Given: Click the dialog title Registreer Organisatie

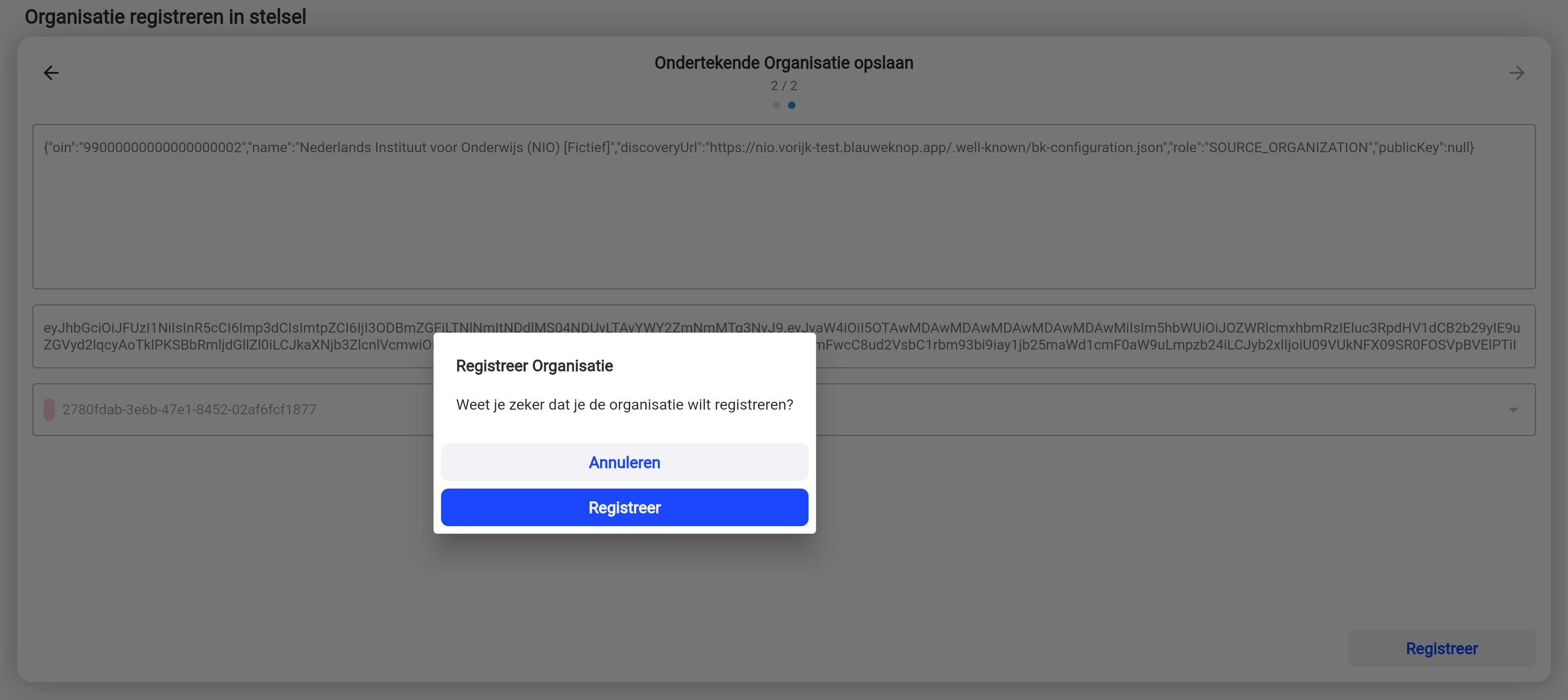Looking at the screenshot, I should point(534,366).
